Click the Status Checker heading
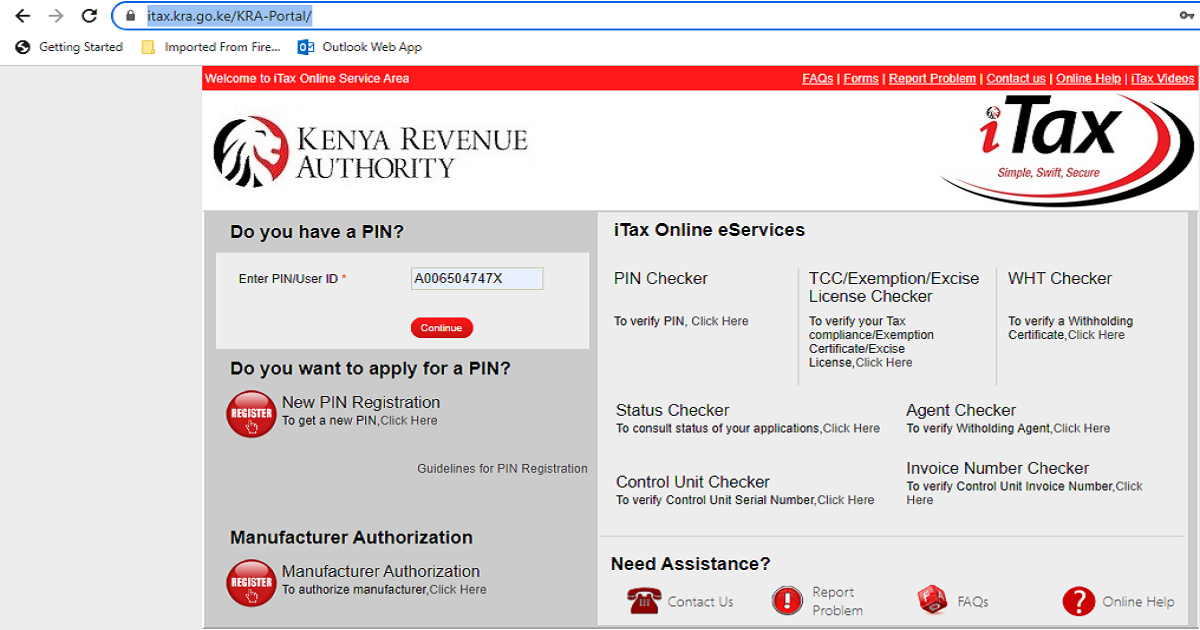 [x=673, y=410]
